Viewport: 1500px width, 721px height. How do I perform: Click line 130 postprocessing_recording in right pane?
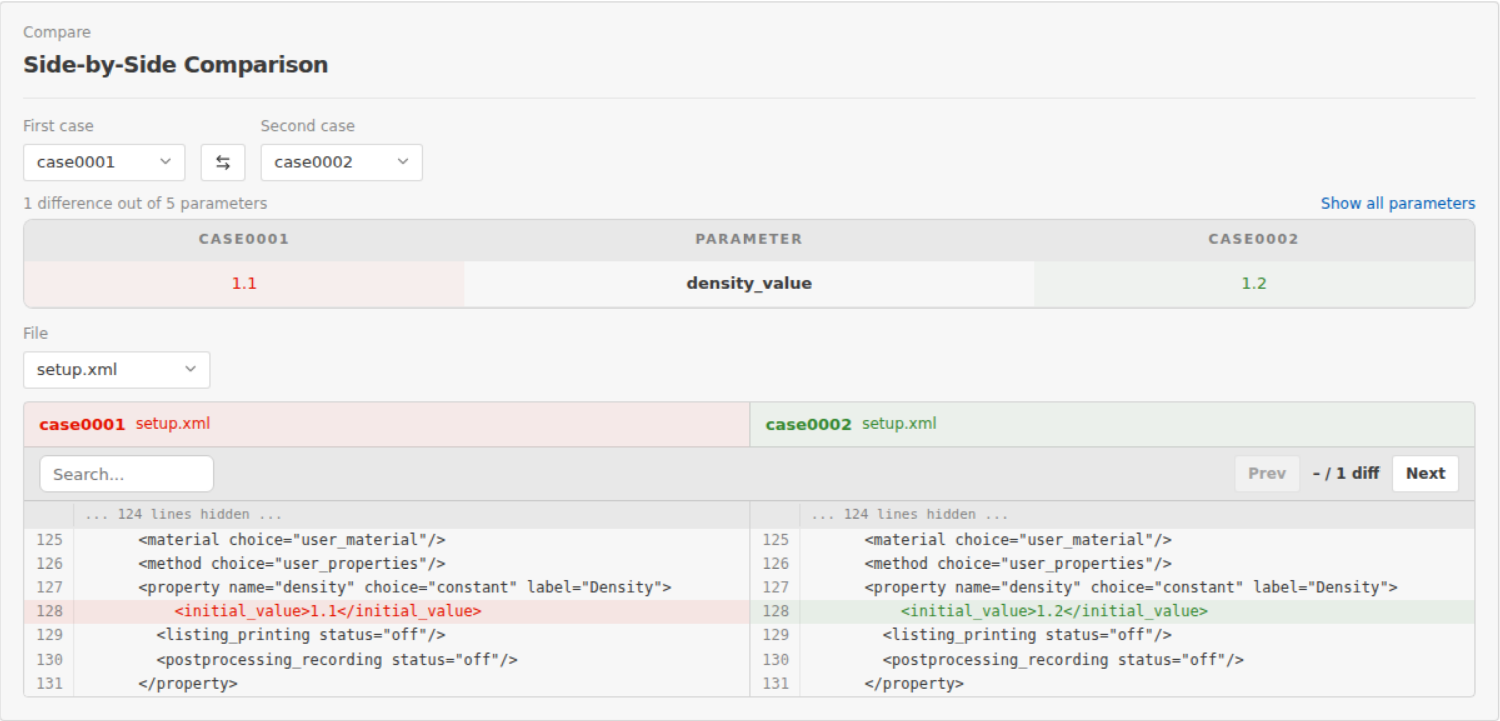pyautogui.click(x=1112, y=660)
